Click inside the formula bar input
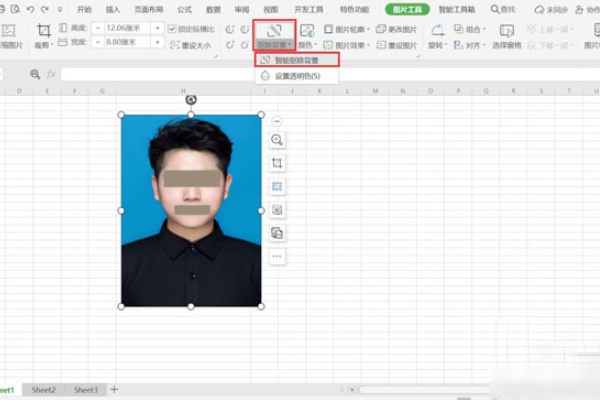 [x=330, y=74]
